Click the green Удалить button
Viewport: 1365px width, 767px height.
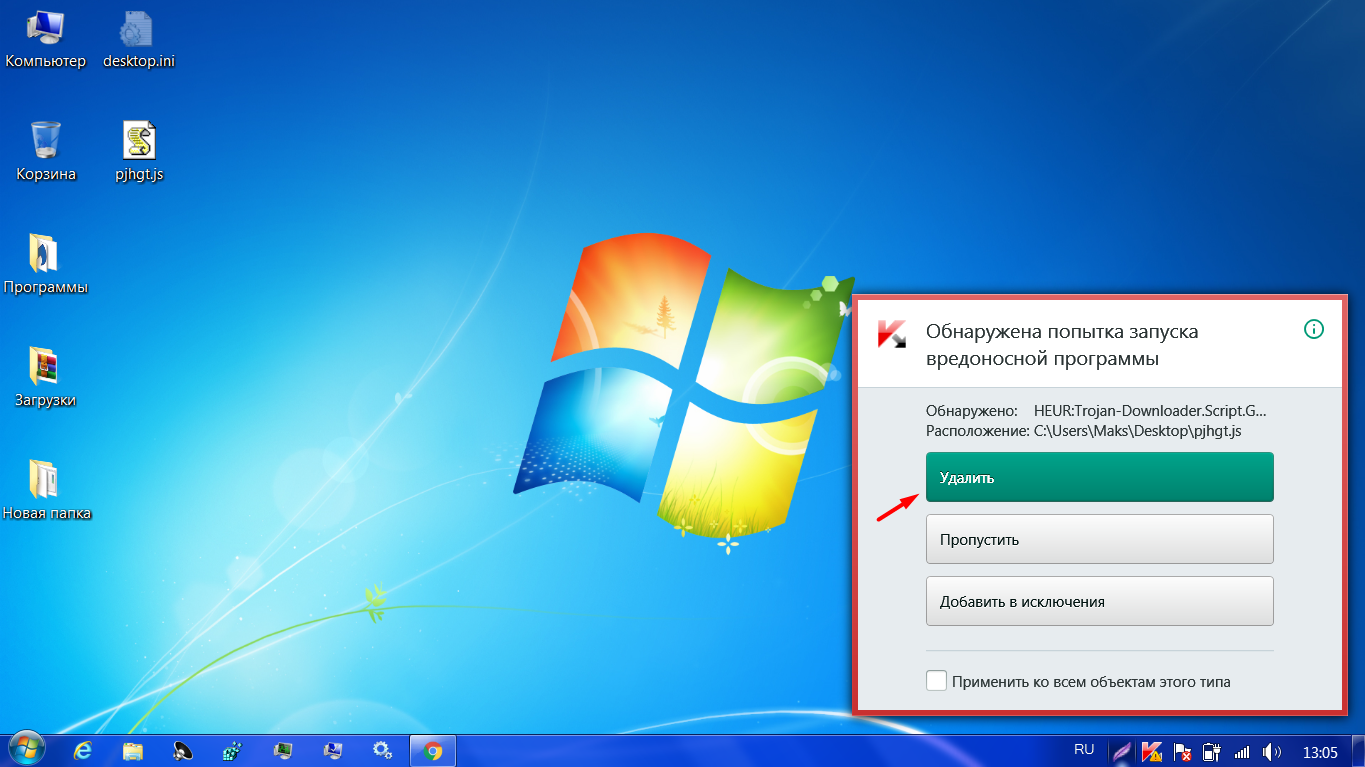[1099, 477]
